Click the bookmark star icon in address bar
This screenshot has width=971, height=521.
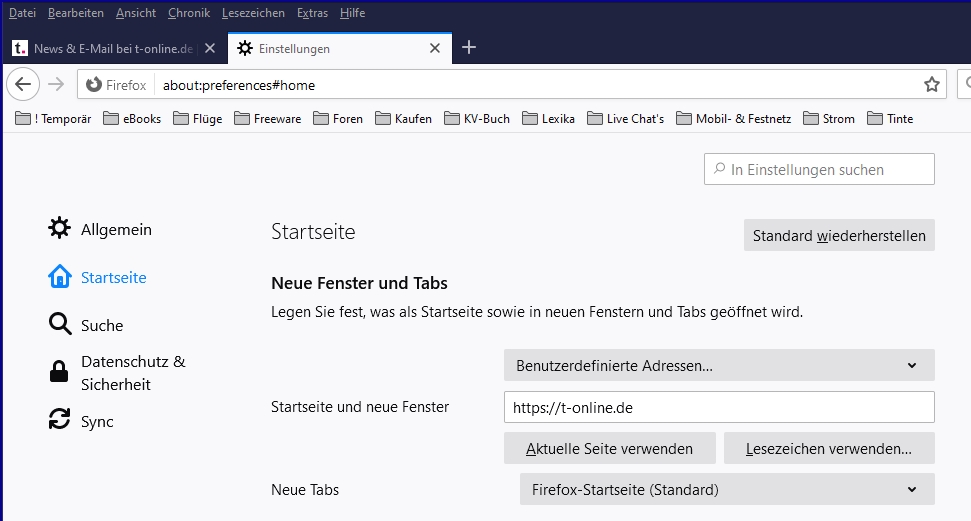(x=931, y=85)
